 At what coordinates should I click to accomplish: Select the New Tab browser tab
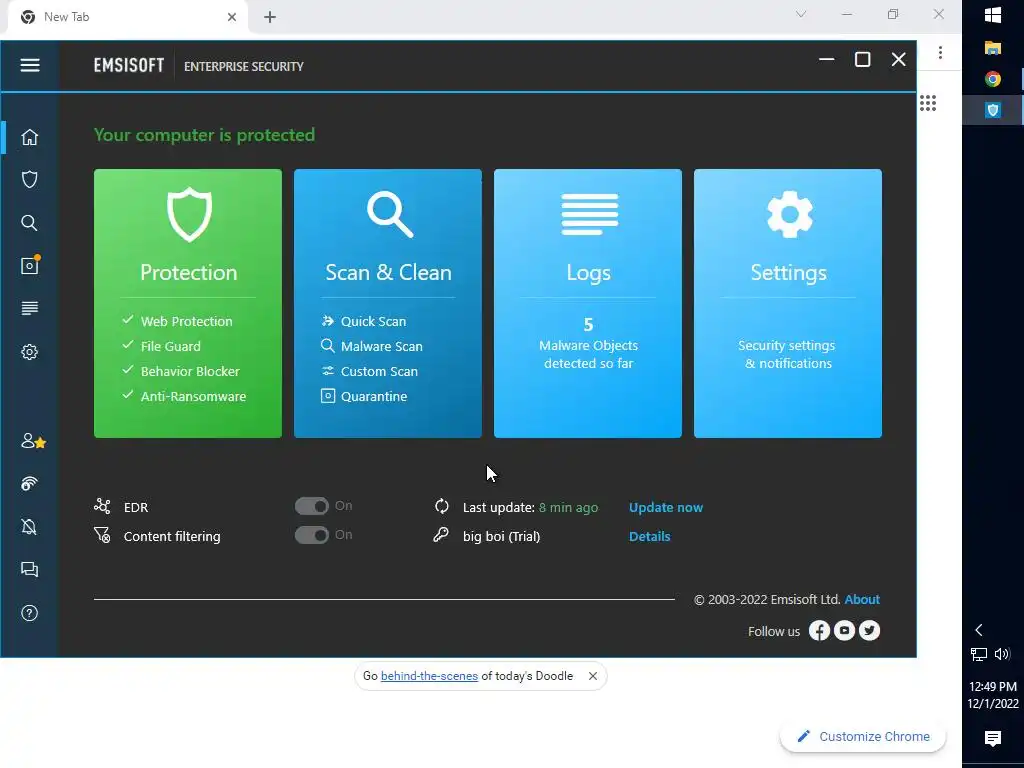pyautogui.click(x=127, y=17)
